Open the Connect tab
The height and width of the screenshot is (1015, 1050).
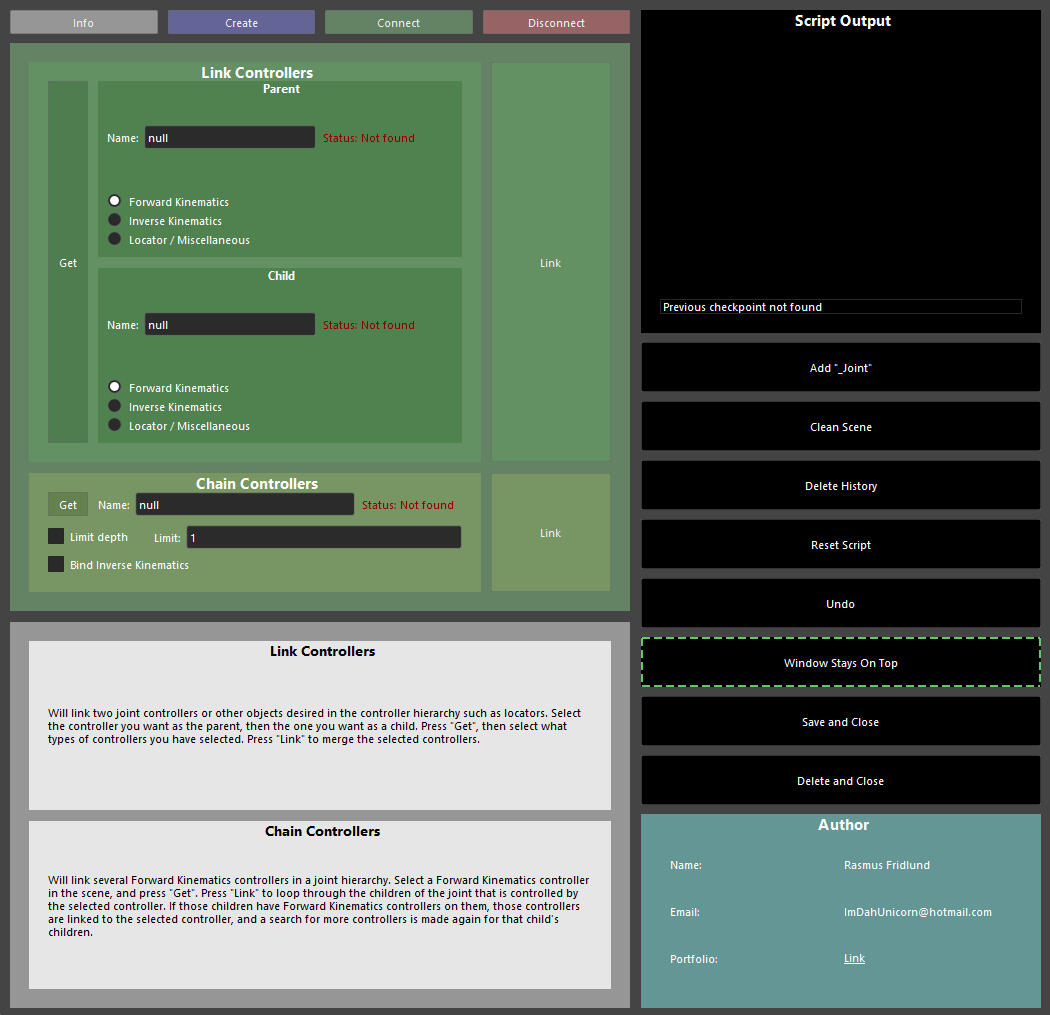398,22
